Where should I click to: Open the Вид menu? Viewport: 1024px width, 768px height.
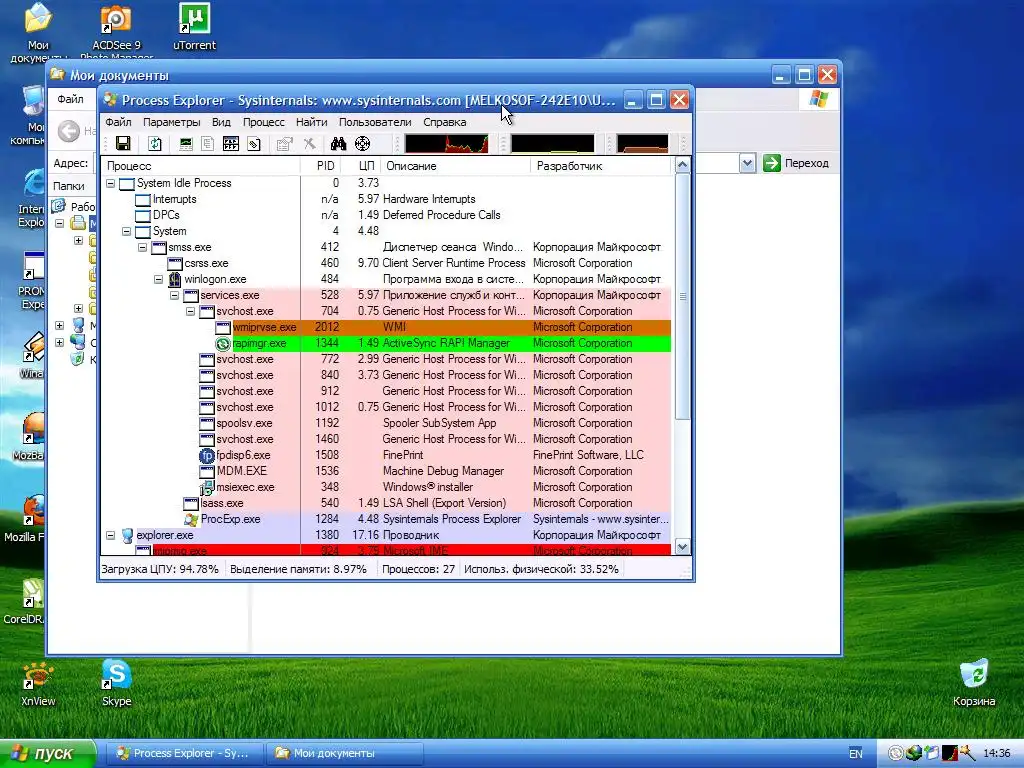tap(221, 122)
